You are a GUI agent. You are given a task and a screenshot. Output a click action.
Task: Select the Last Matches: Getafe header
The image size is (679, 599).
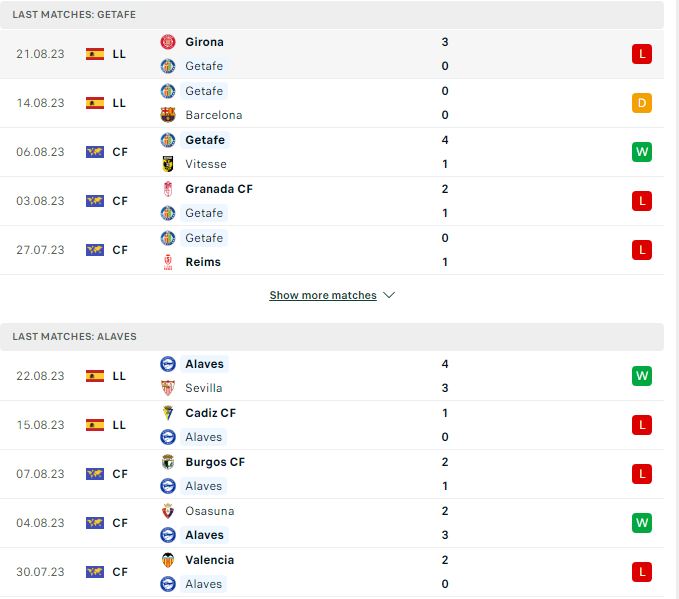point(332,15)
